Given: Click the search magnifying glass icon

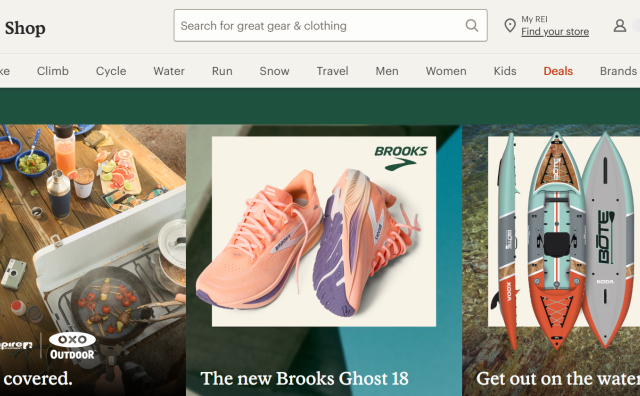Looking at the screenshot, I should 472,25.
